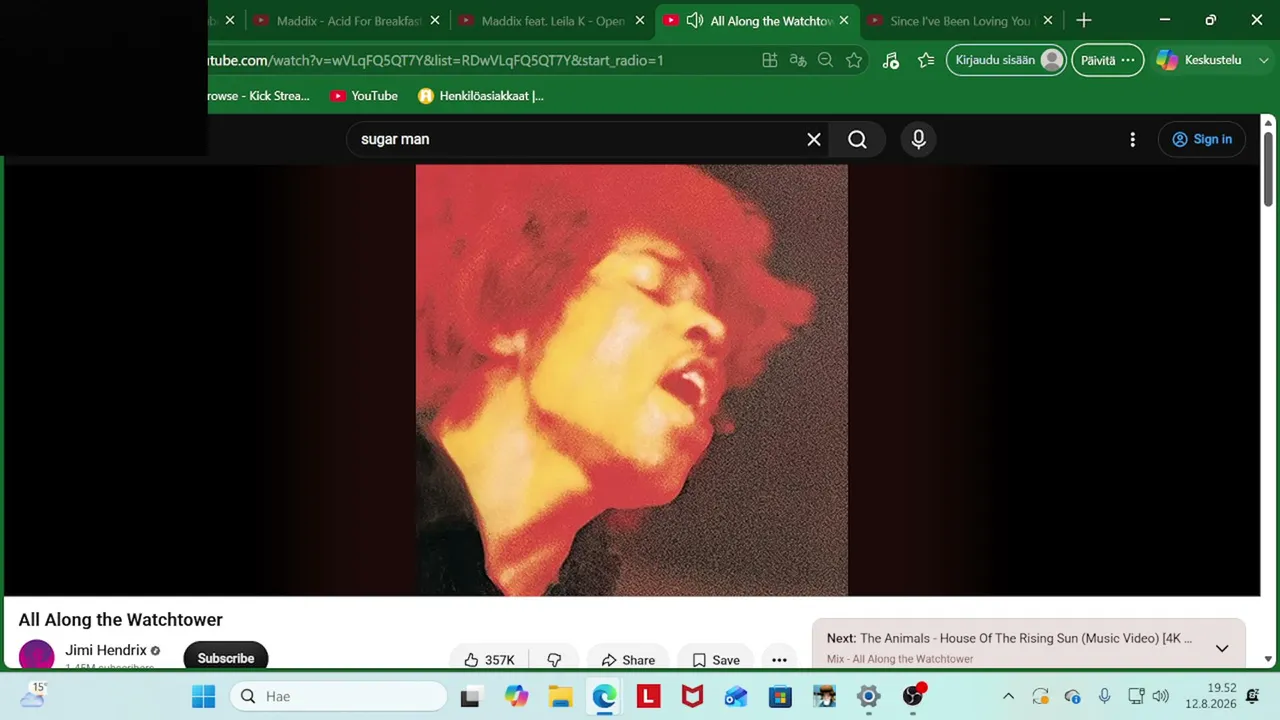Viewport: 1280px width, 720px height.
Task: Open Task View on the taskbar
Action: [470, 696]
